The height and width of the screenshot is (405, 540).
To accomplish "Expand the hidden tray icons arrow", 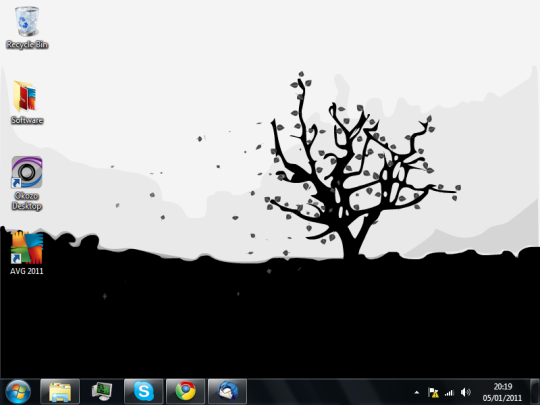I will pos(417,392).
